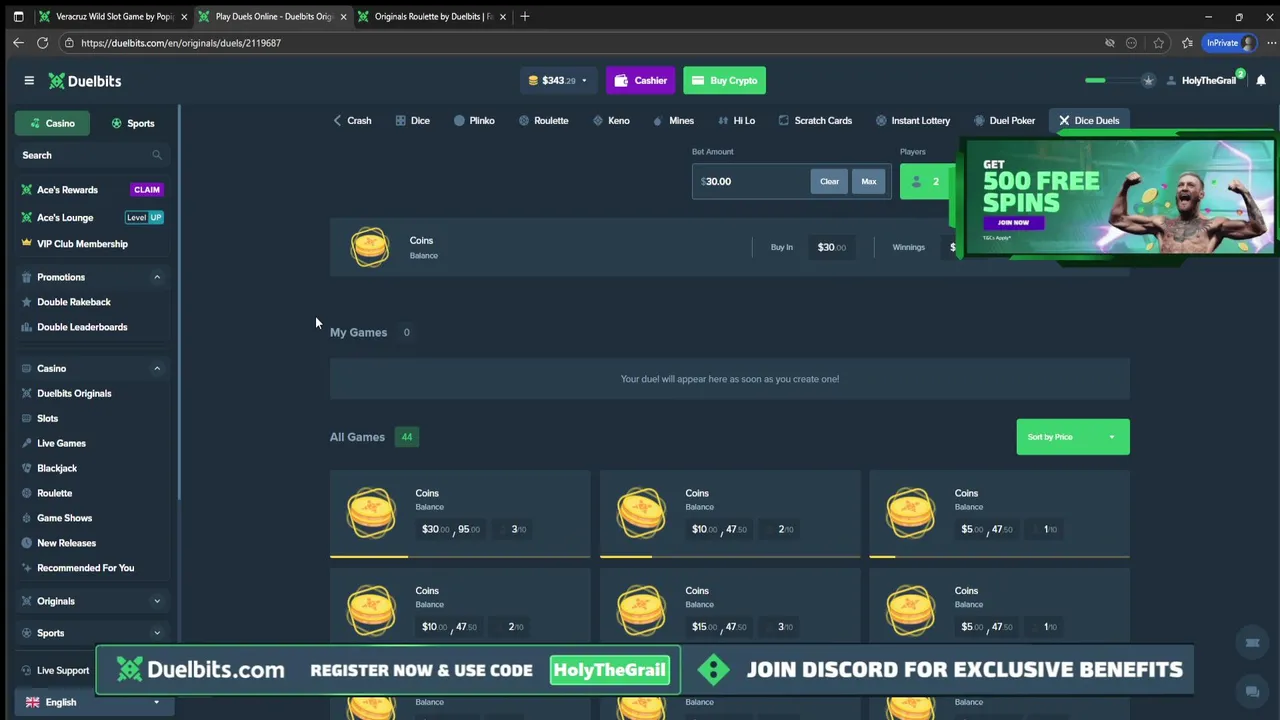Select the Instant Lottery icon
Image resolution: width=1280 pixels, height=720 pixels.
881,120
